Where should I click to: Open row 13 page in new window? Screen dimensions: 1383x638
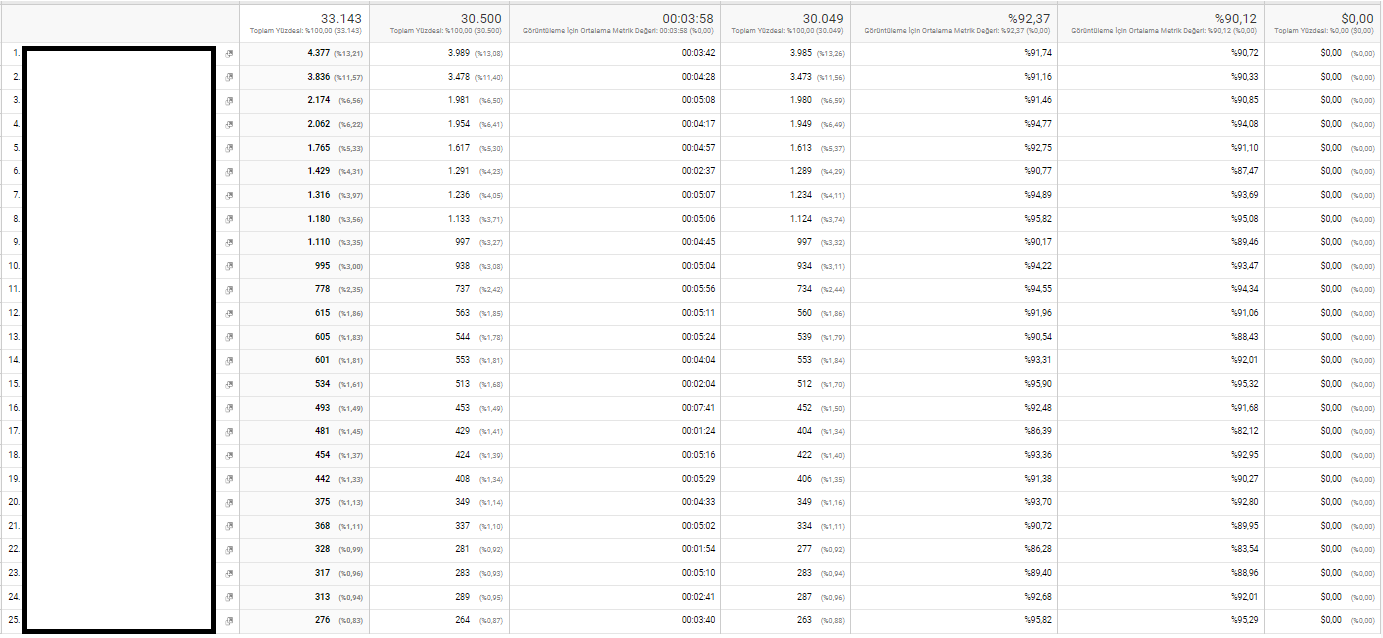click(x=229, y=337)
